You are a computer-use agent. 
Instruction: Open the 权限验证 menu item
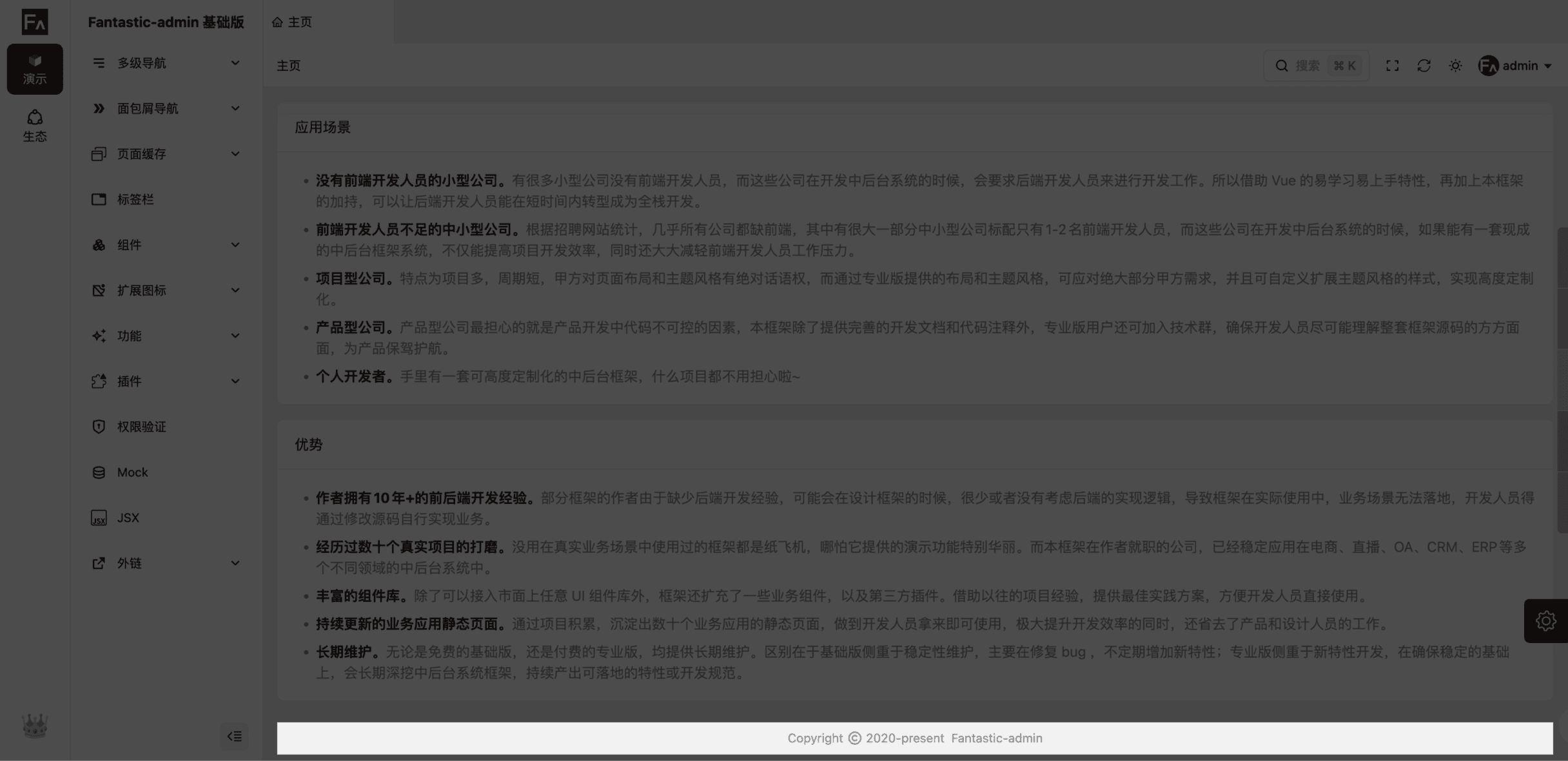(142, 427)
